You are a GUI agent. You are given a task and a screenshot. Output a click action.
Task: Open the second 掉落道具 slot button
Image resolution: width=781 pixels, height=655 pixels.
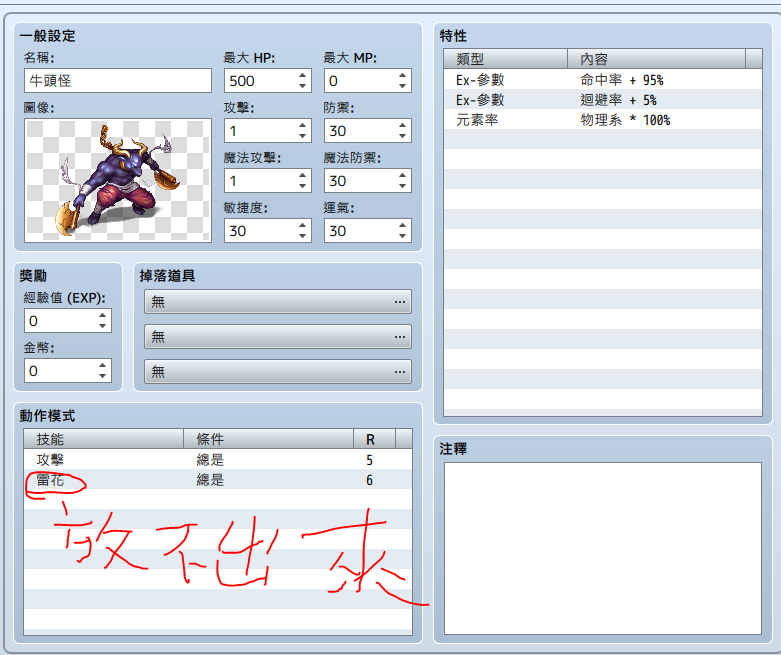tap(278, 337)
